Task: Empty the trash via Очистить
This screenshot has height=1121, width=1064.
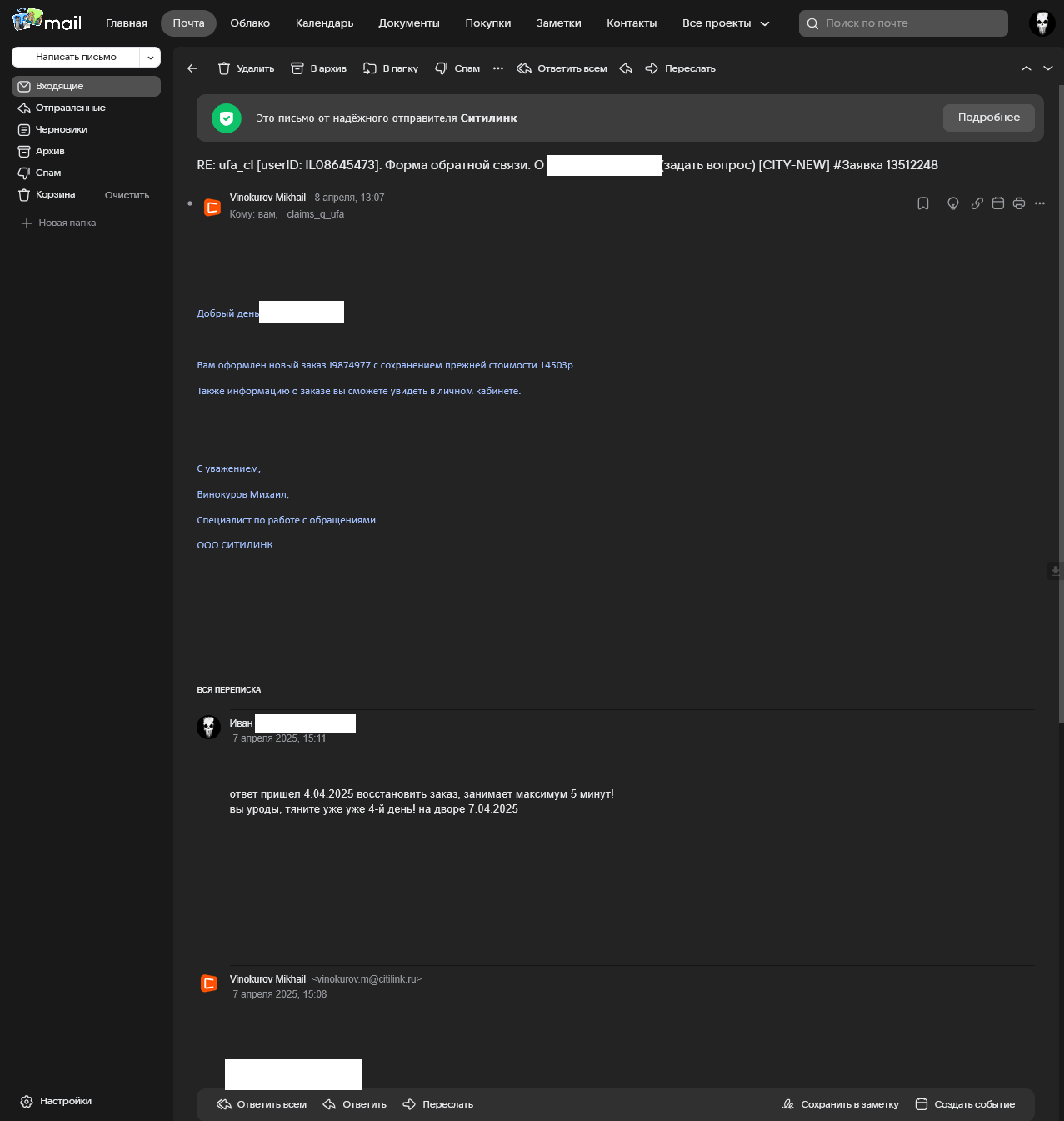Action: [x=126, y=194]
